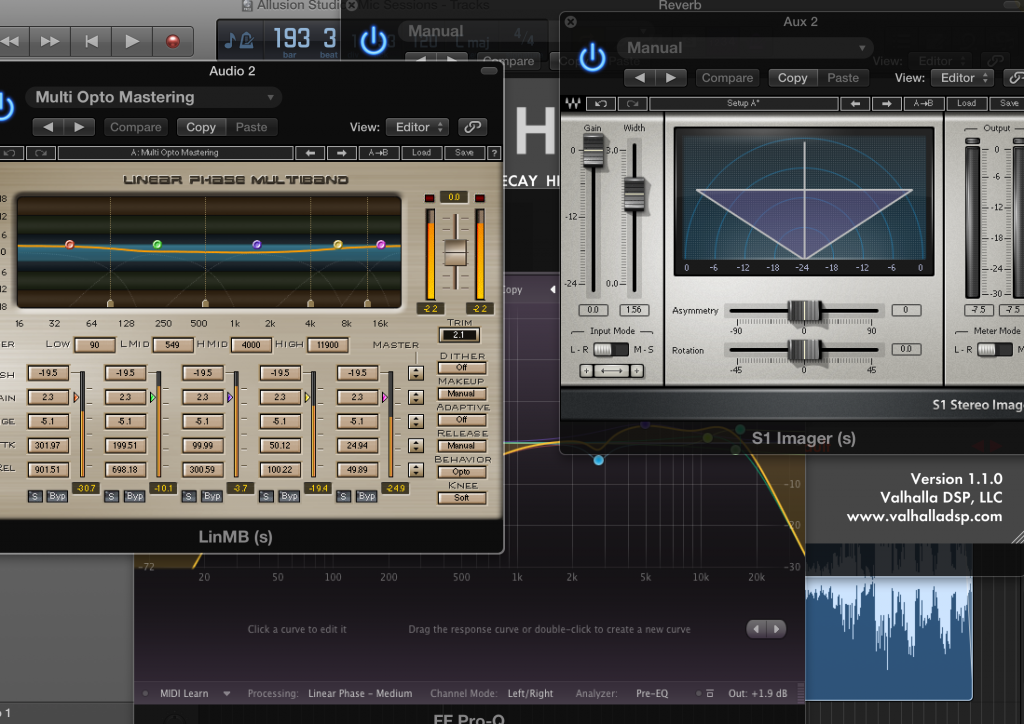1024x724 pixels.
Task: Bypass the LinMB low band
Action: click(57, 496)
